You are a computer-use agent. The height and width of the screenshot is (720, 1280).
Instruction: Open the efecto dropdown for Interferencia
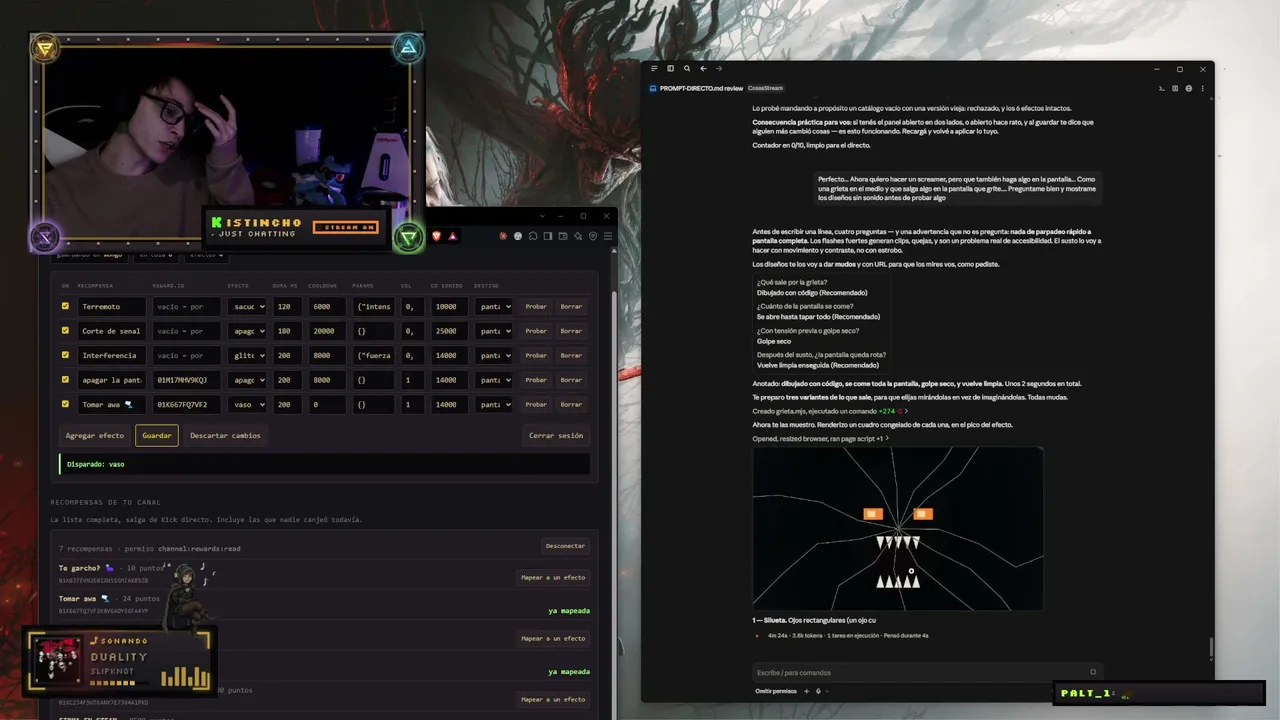click(x=247, y=355)
